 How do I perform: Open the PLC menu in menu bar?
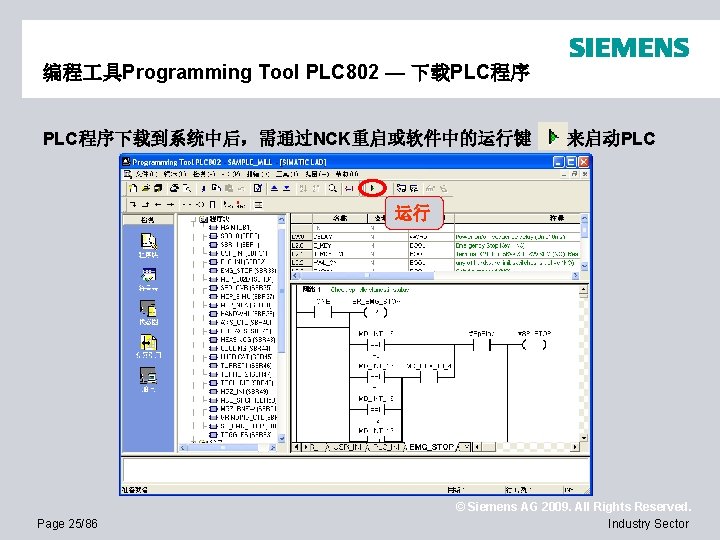coord(231,174)
